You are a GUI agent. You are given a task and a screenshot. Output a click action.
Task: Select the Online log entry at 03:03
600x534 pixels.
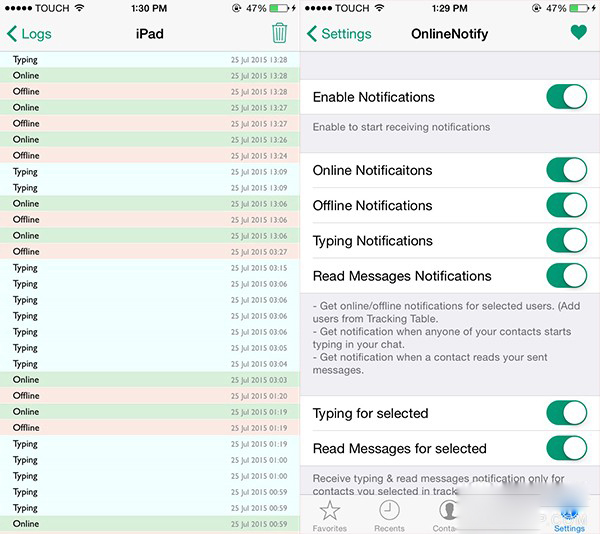150,380
